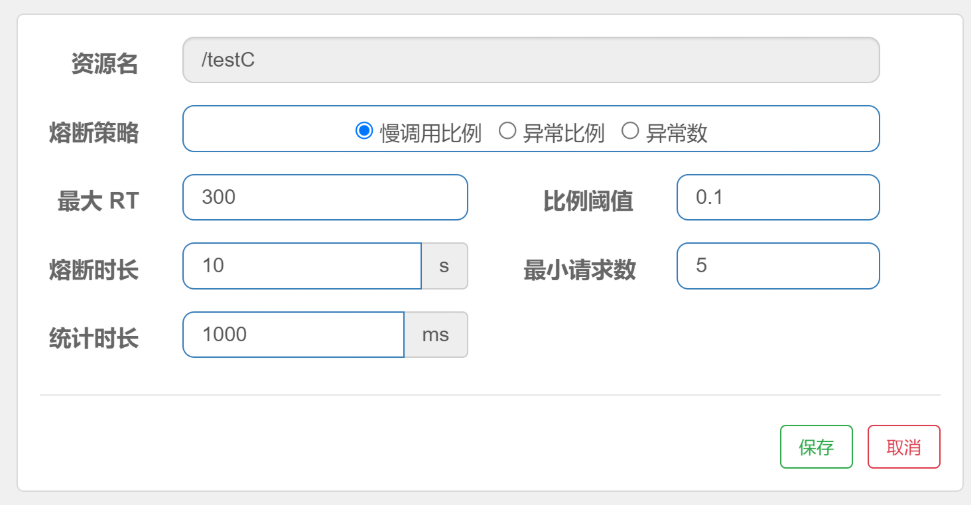Screen dimensions: 971x505
Task: Click the 异常比例 label text
Action: pos(564,133)
